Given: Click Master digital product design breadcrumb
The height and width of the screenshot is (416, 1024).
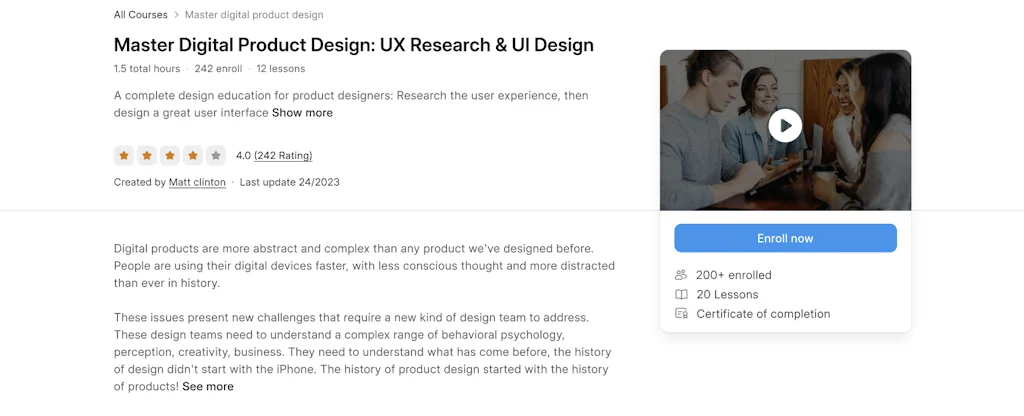Looking at the screenshot, I should [255, 15].
